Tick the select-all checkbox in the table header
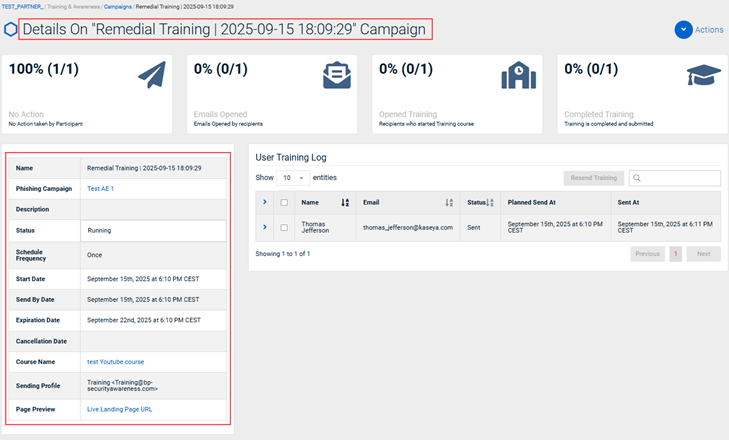 click(x=284, y=202)
